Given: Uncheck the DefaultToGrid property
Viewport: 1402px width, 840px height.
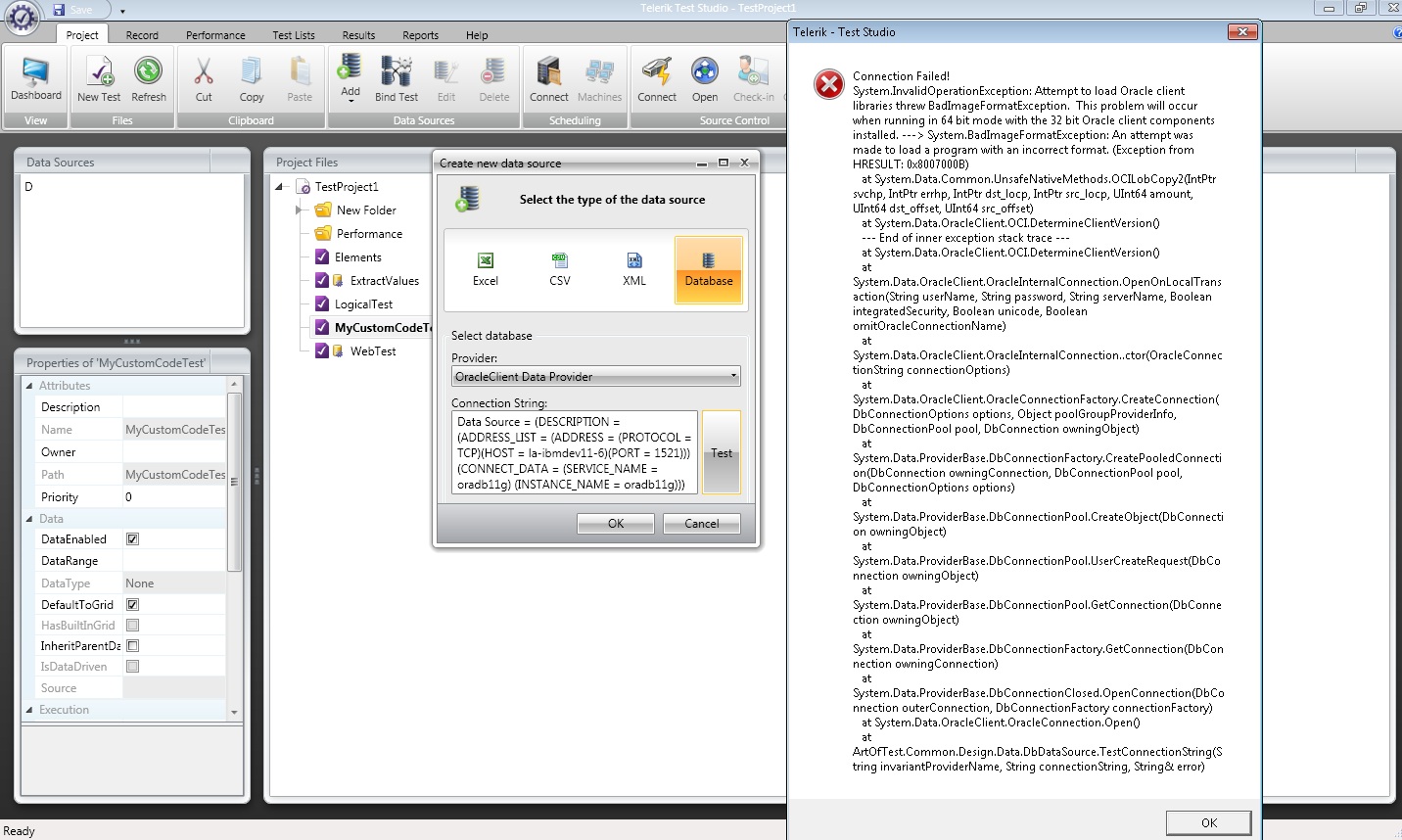Looking at the screenshot, I should coord(132,604).
